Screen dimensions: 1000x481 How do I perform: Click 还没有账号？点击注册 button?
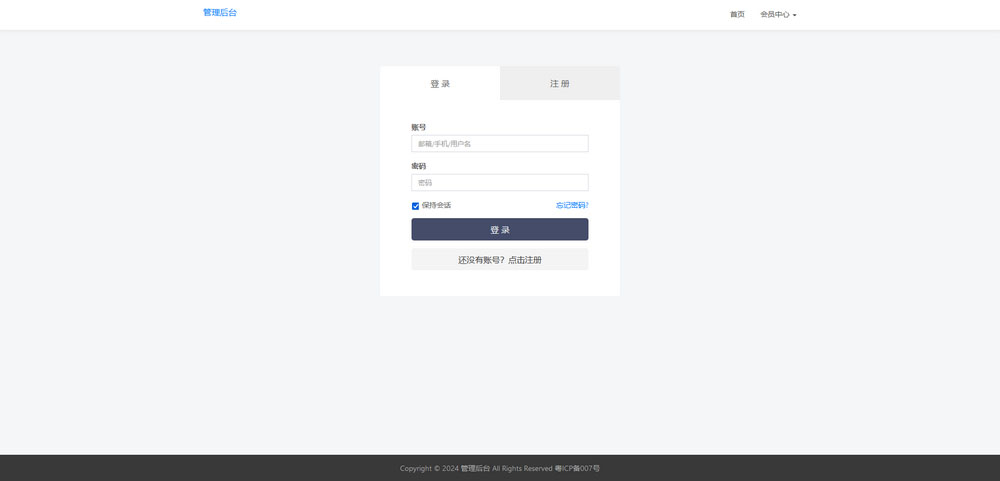click(x=499, y=260)
